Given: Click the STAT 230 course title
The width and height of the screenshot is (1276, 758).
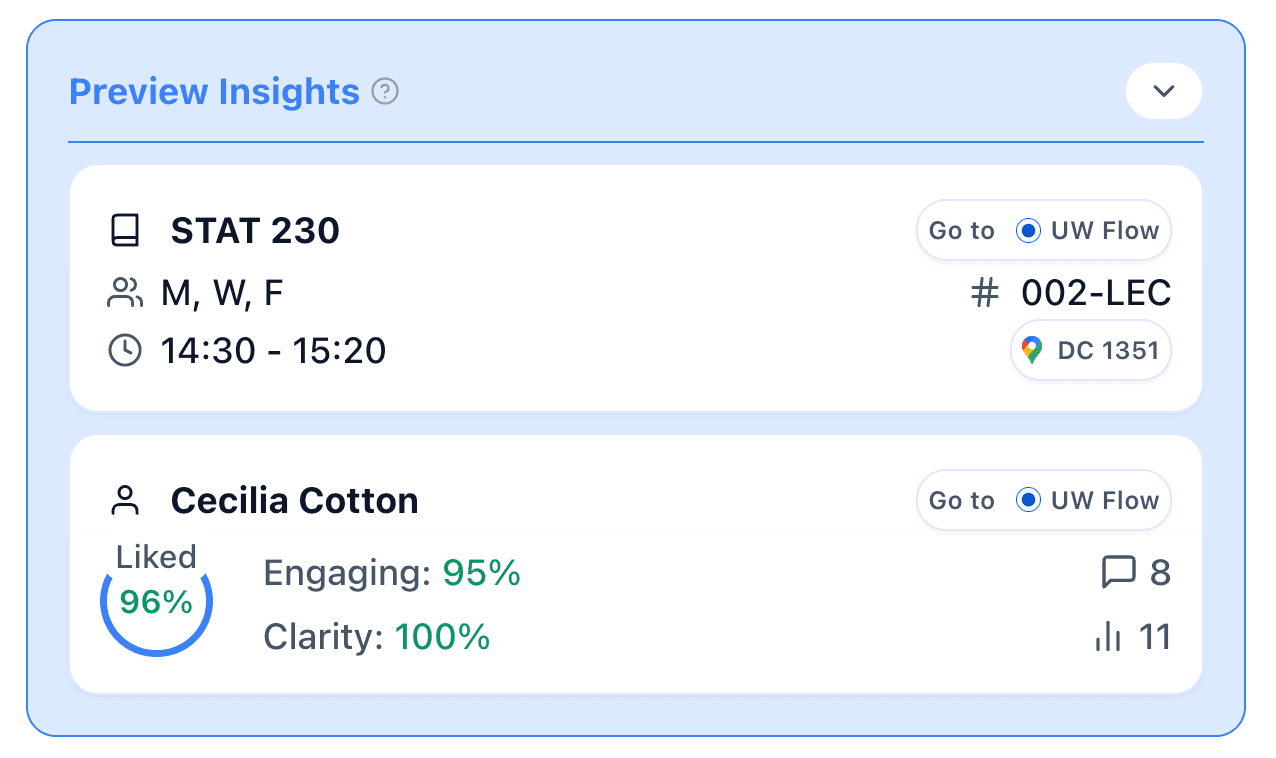Looking at the screenshot, I should tap(255, 231).
